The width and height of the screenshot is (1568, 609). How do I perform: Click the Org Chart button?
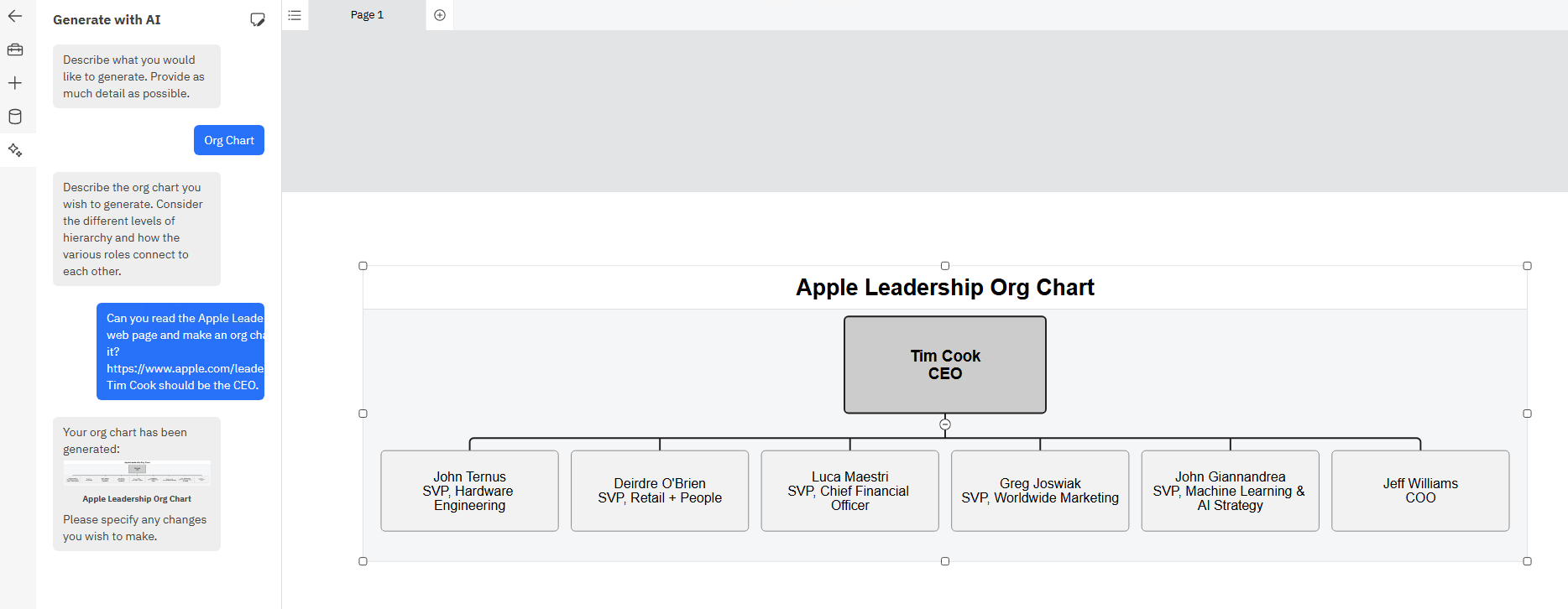(x=228, y=140)
